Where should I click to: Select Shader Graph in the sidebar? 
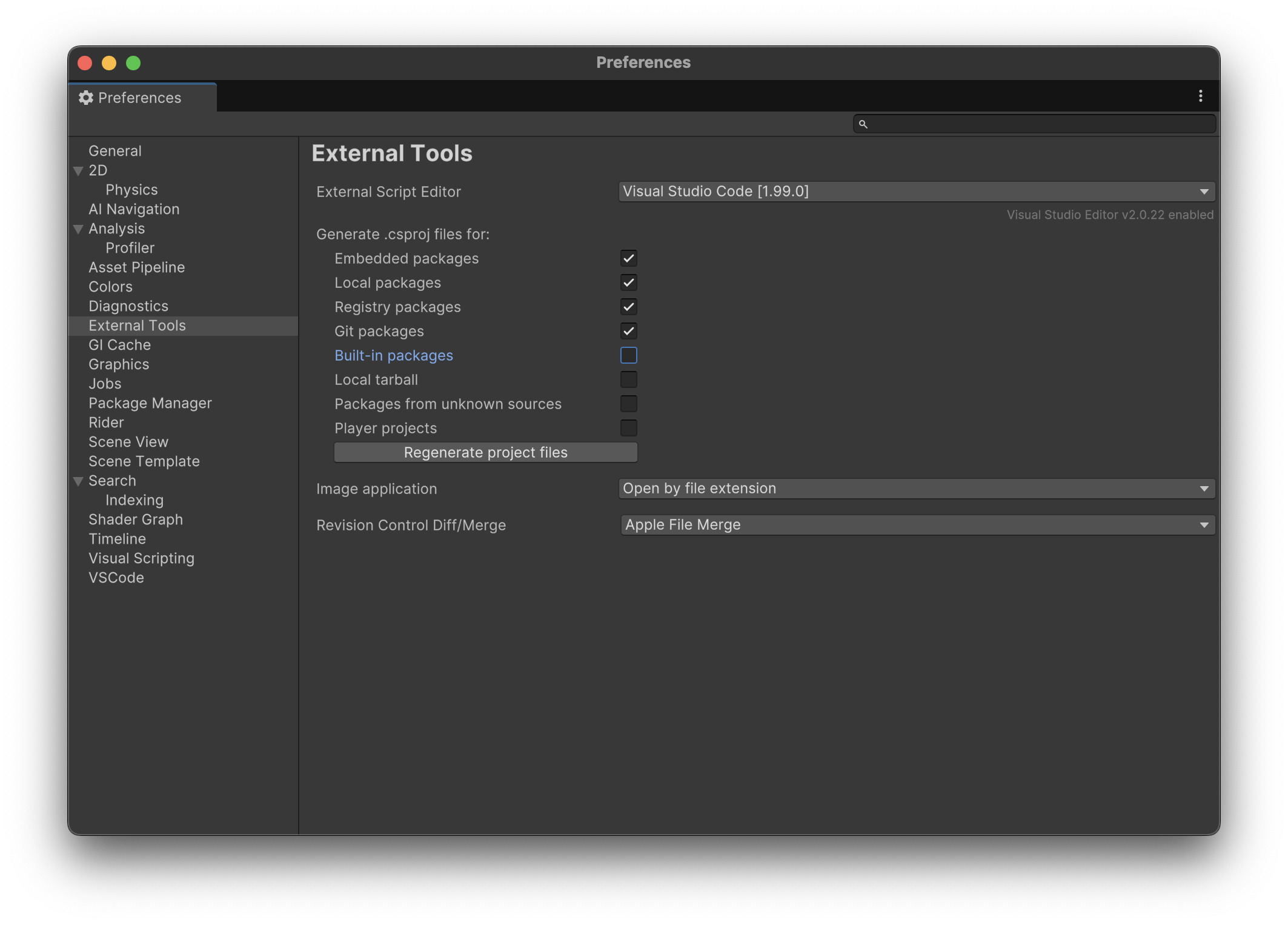coord(136,519)
